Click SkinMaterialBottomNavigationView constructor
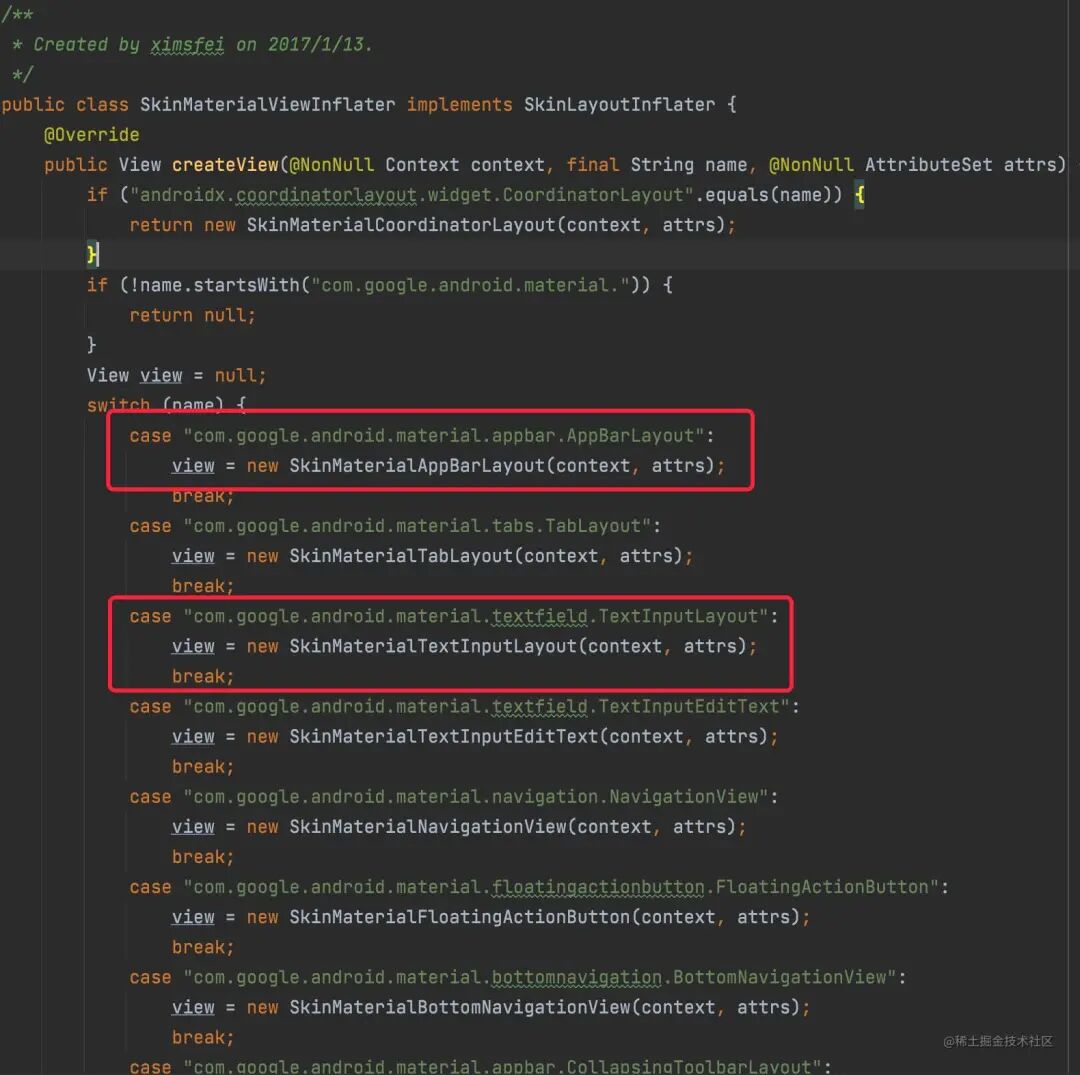The image size is (1080, 1075). (x=460, y=1008)
